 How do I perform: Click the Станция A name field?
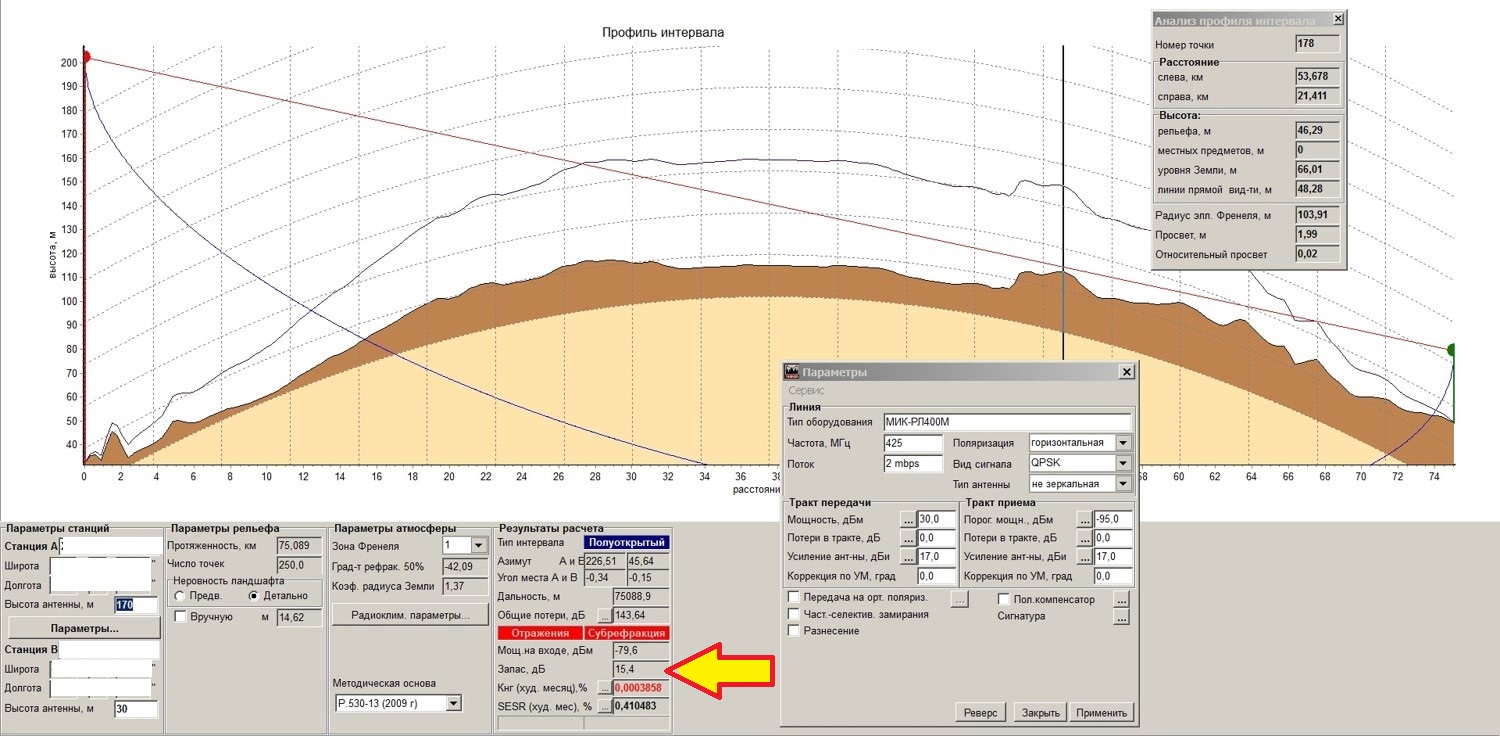[110, 546]
